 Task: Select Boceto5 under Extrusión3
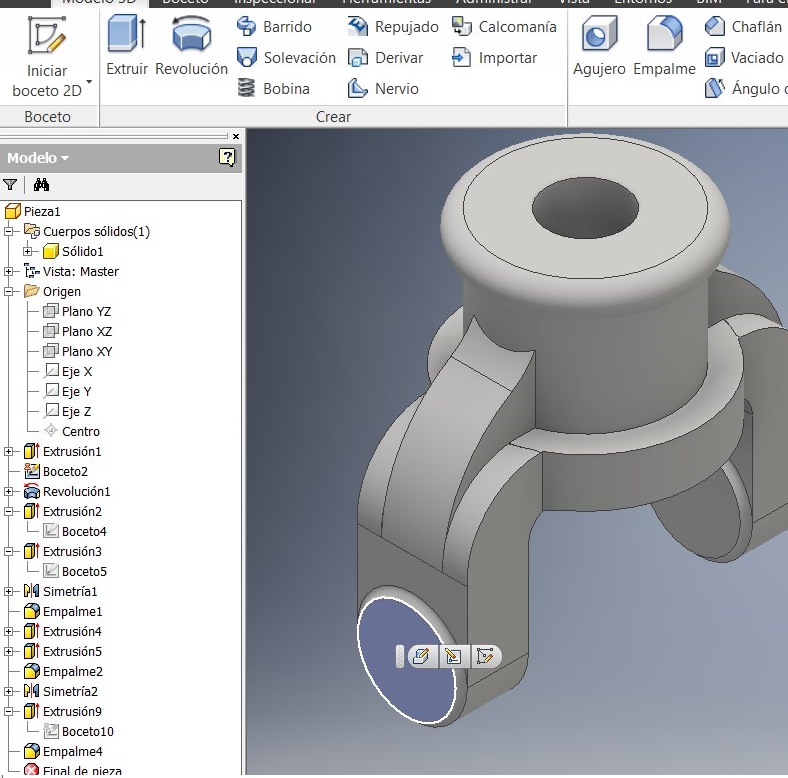pos(74,571)
